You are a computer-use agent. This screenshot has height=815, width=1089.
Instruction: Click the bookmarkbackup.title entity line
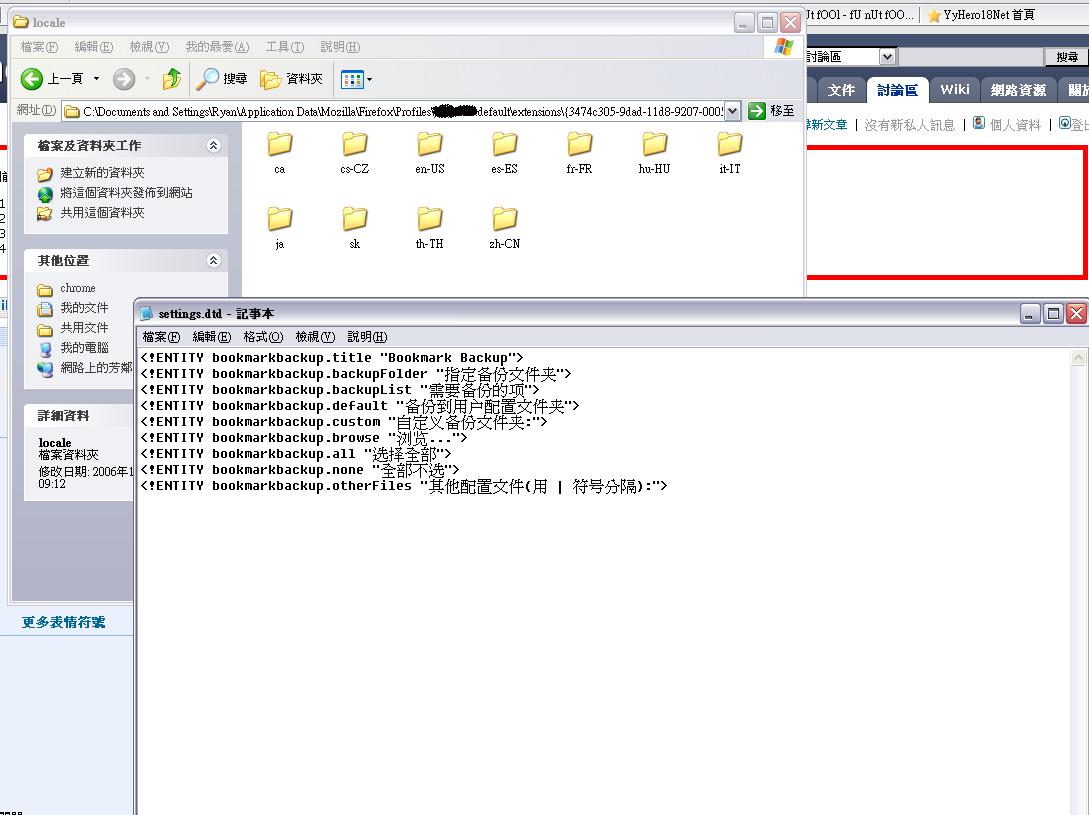click(x=332, y=358)
